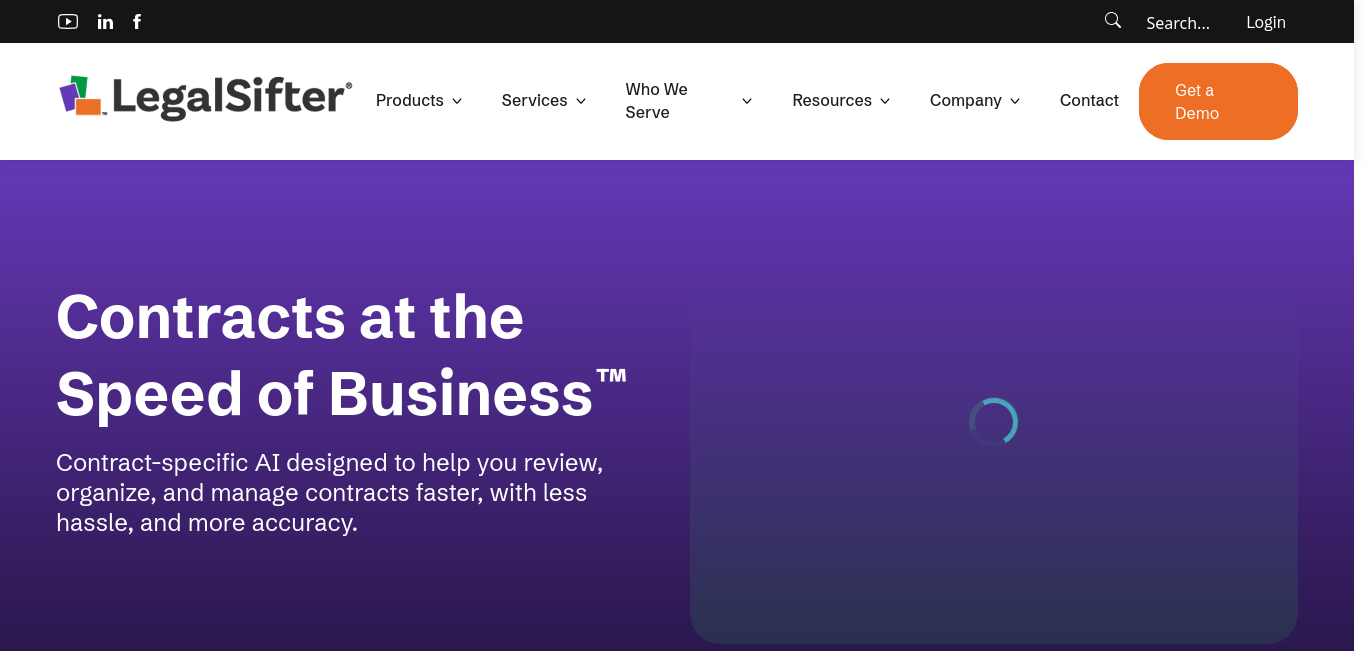
Task: Select the Products menu label
Action: click(409, 100)
